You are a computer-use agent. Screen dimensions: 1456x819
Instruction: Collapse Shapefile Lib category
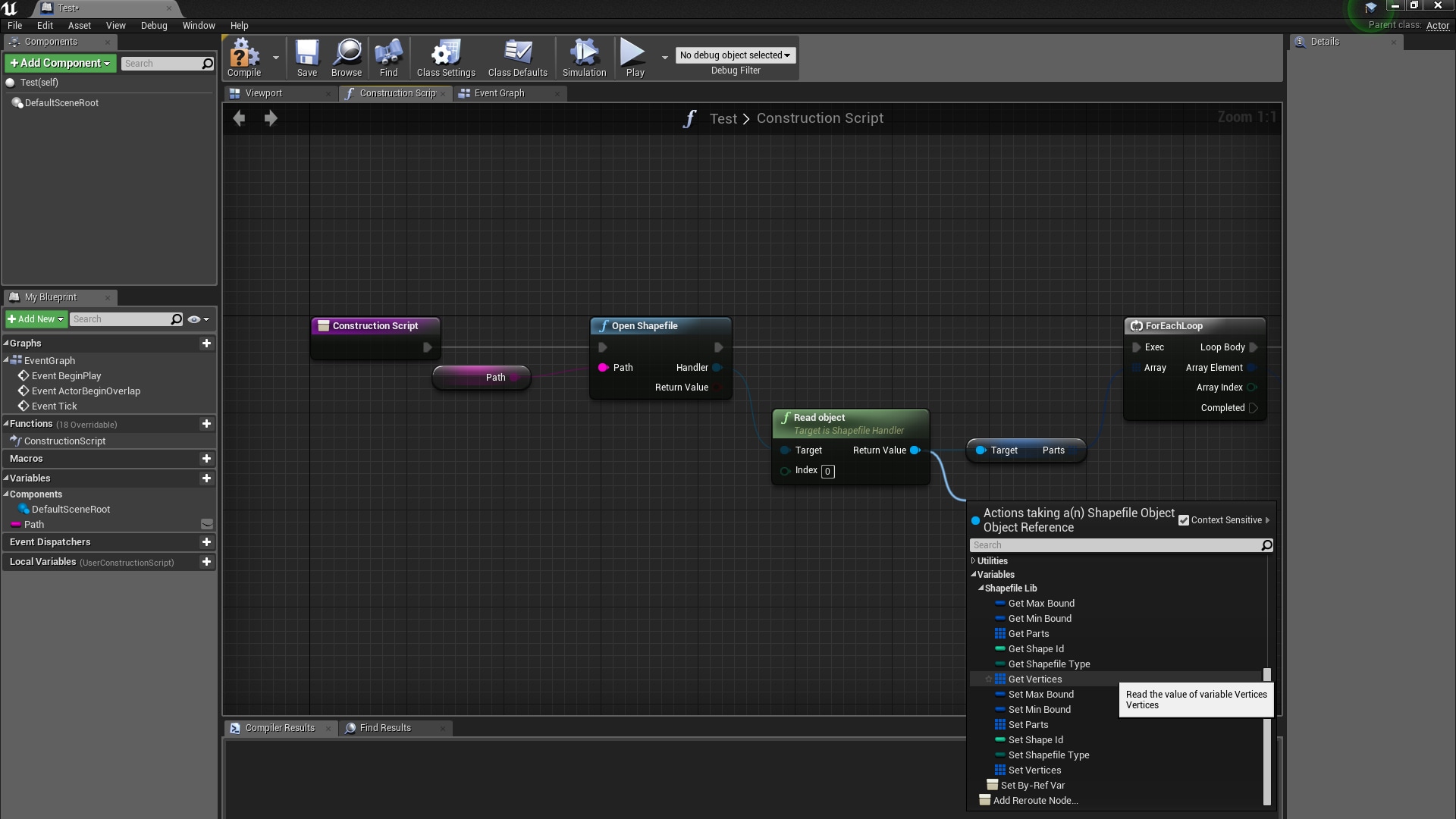pos(981,588)
